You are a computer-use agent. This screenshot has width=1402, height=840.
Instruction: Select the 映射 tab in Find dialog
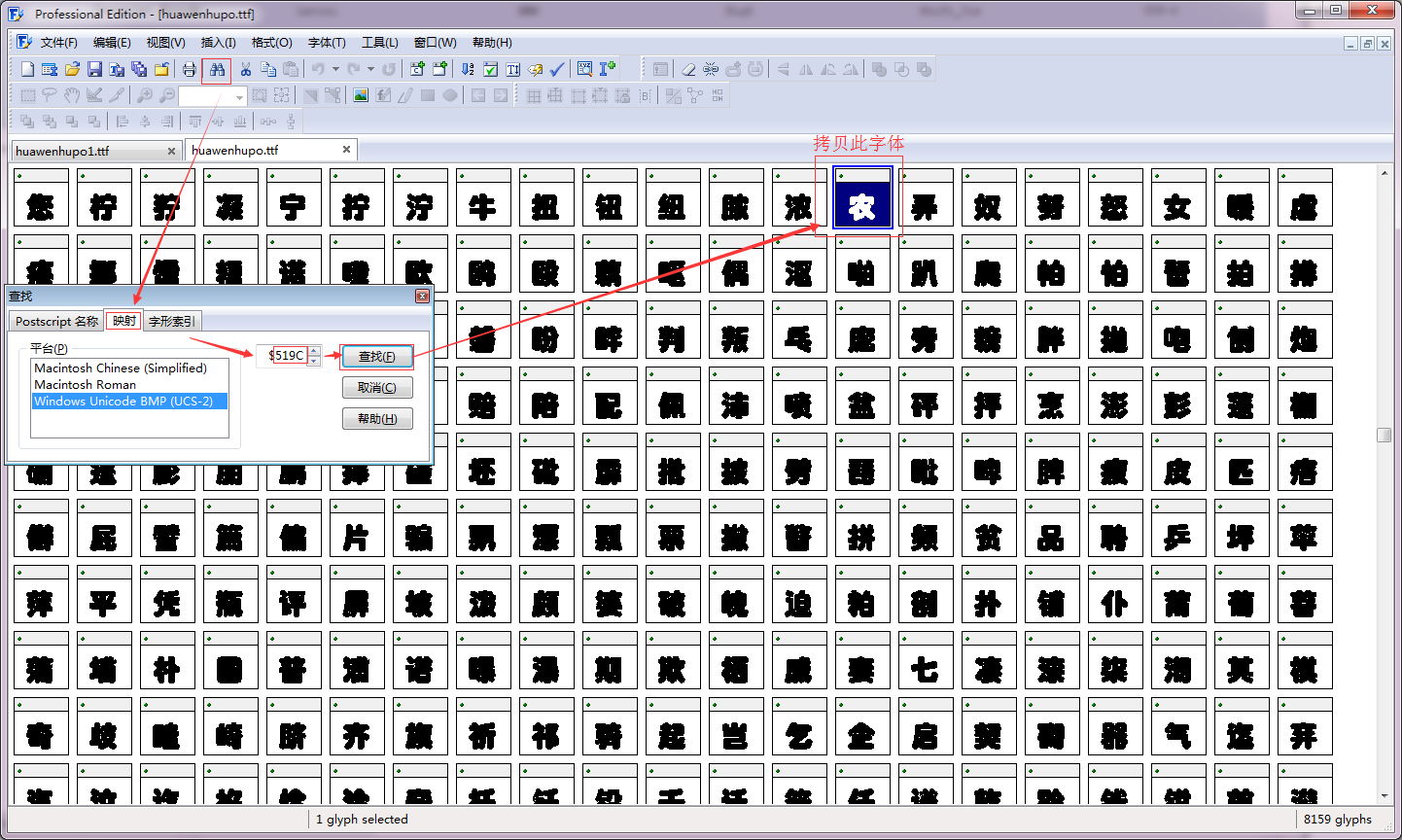(123, 321)
